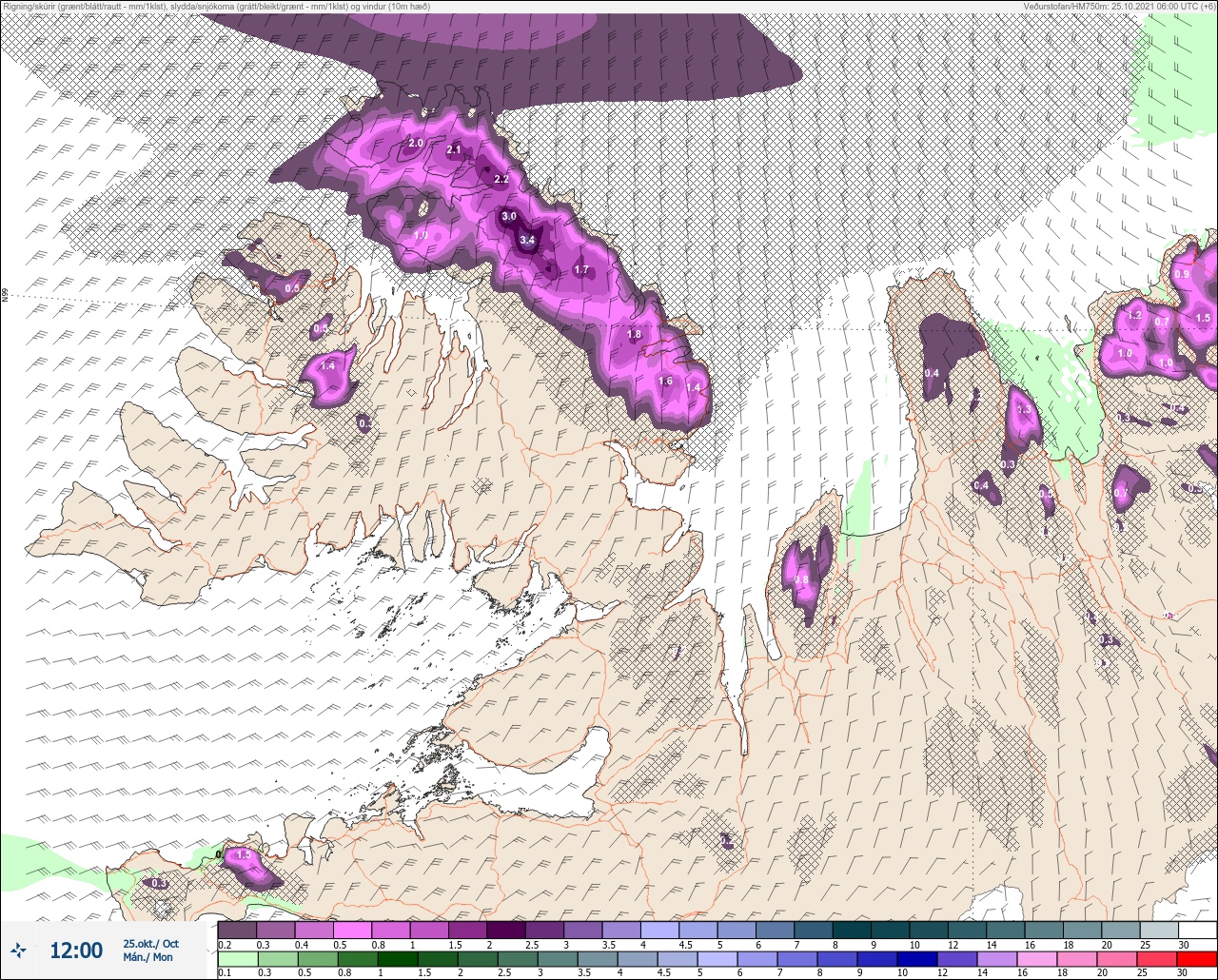Click the 1.8 precipitation value label
Viewport: 1218px width, 980px height.
(635, 335)
